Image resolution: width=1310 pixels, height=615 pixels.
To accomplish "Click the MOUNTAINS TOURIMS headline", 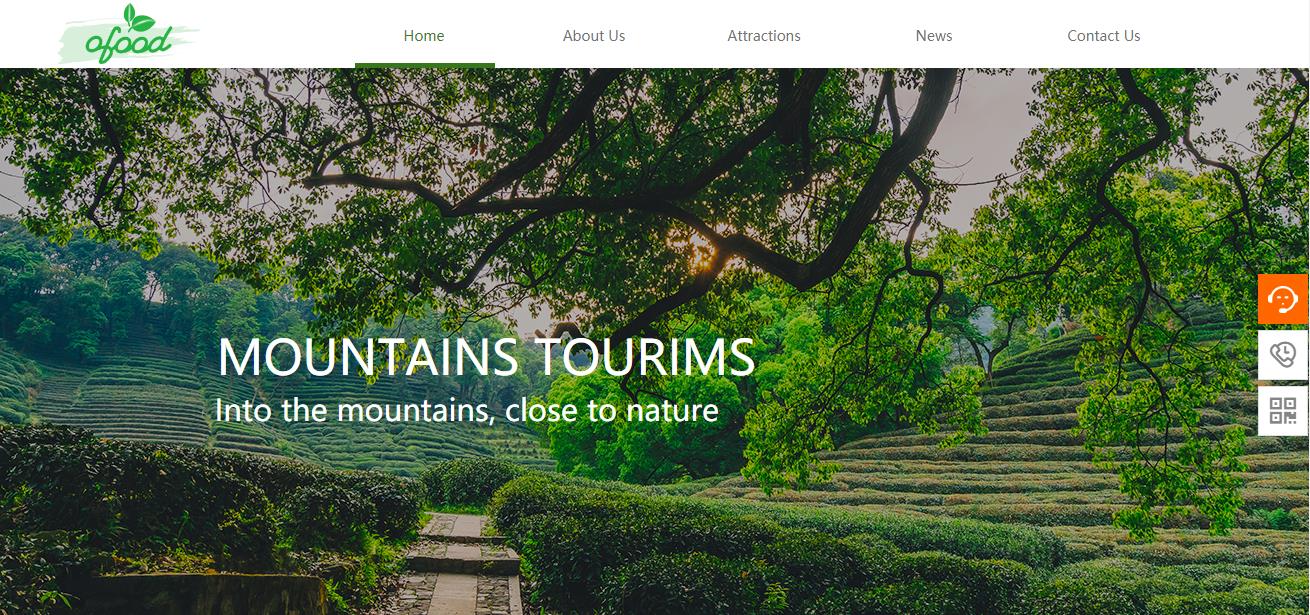I will tap(486, 358).
